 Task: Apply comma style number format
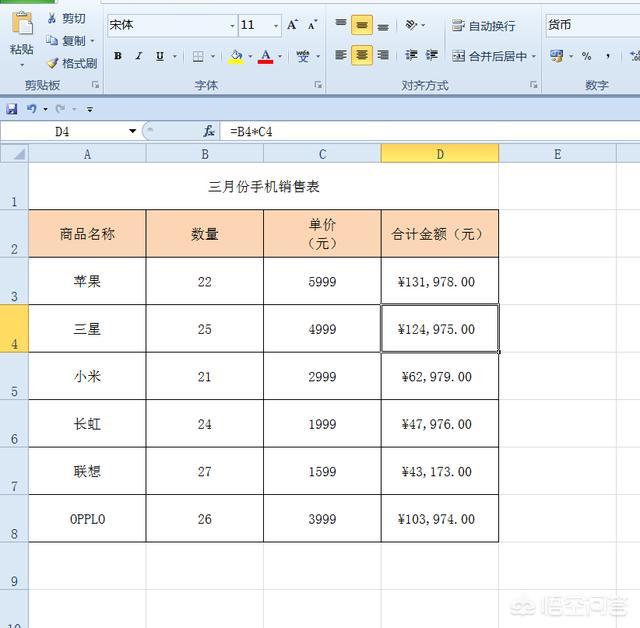(608, 56)
